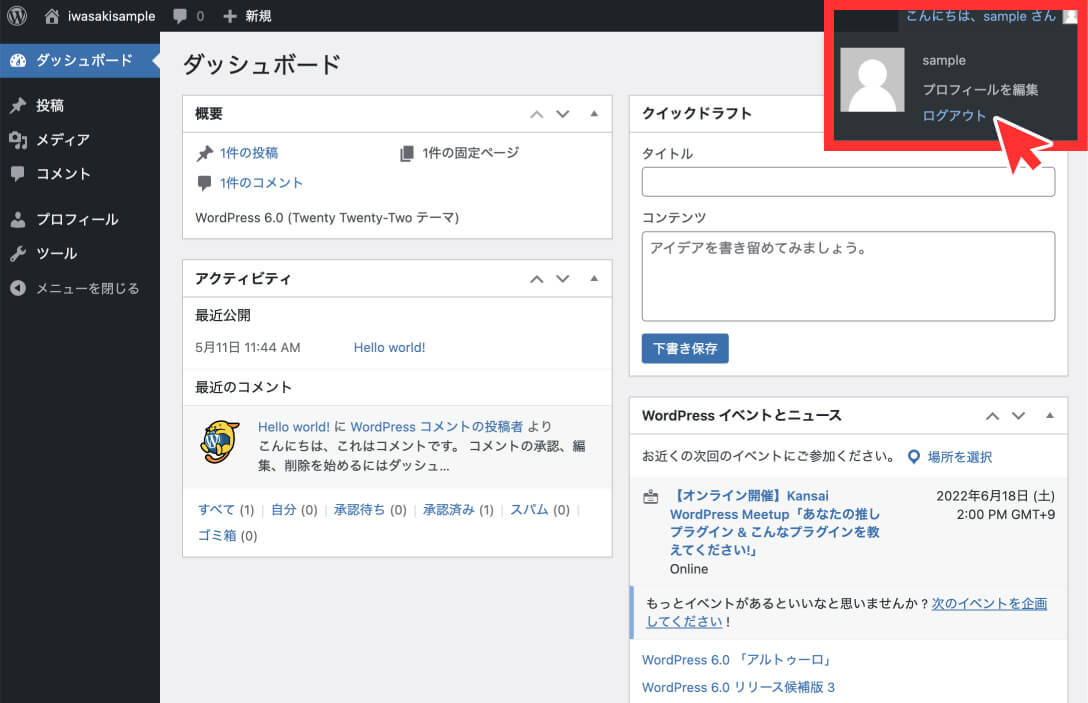Select ダッシュボード in the sidebar
This screenshot has height=703, width=1088.
pyautogui.click(x=80, y=60)
